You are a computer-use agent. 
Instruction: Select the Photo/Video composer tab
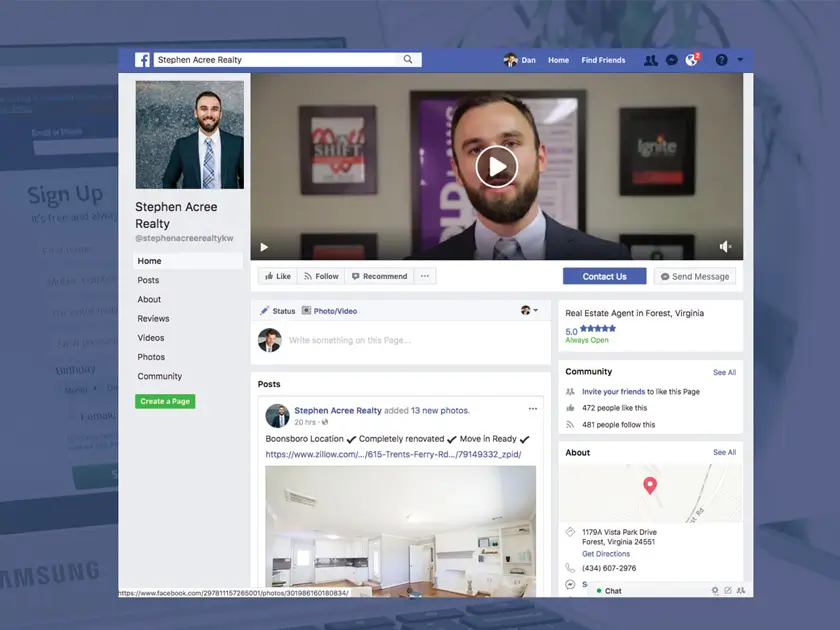[x=329, y=311]
